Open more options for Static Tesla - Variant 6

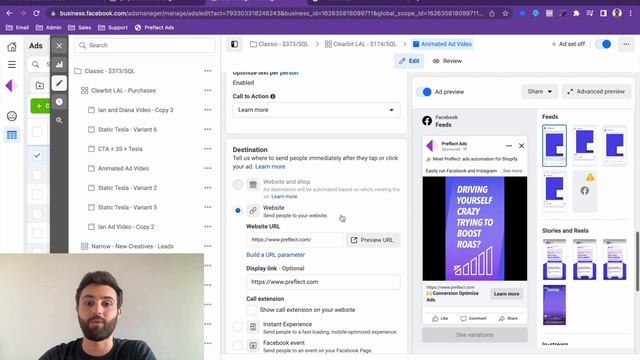click(208, 129)
